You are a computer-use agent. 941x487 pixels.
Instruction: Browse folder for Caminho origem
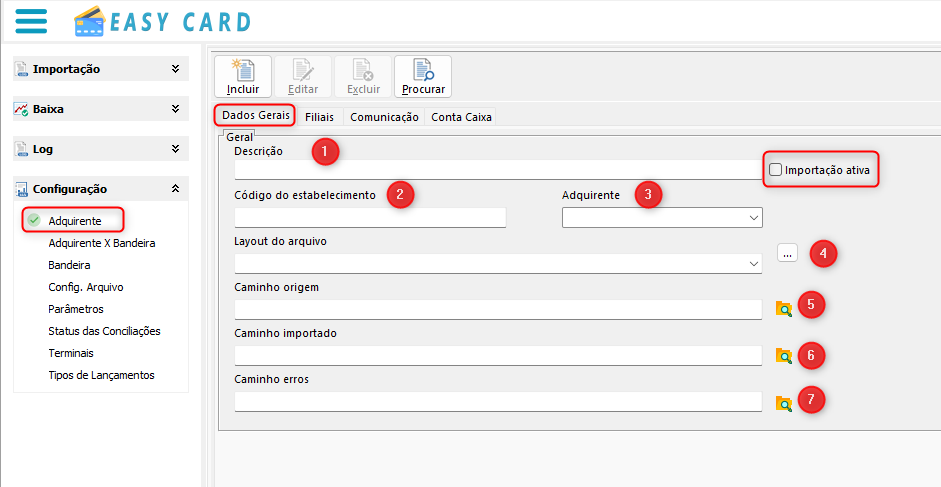tap(784, 309)
